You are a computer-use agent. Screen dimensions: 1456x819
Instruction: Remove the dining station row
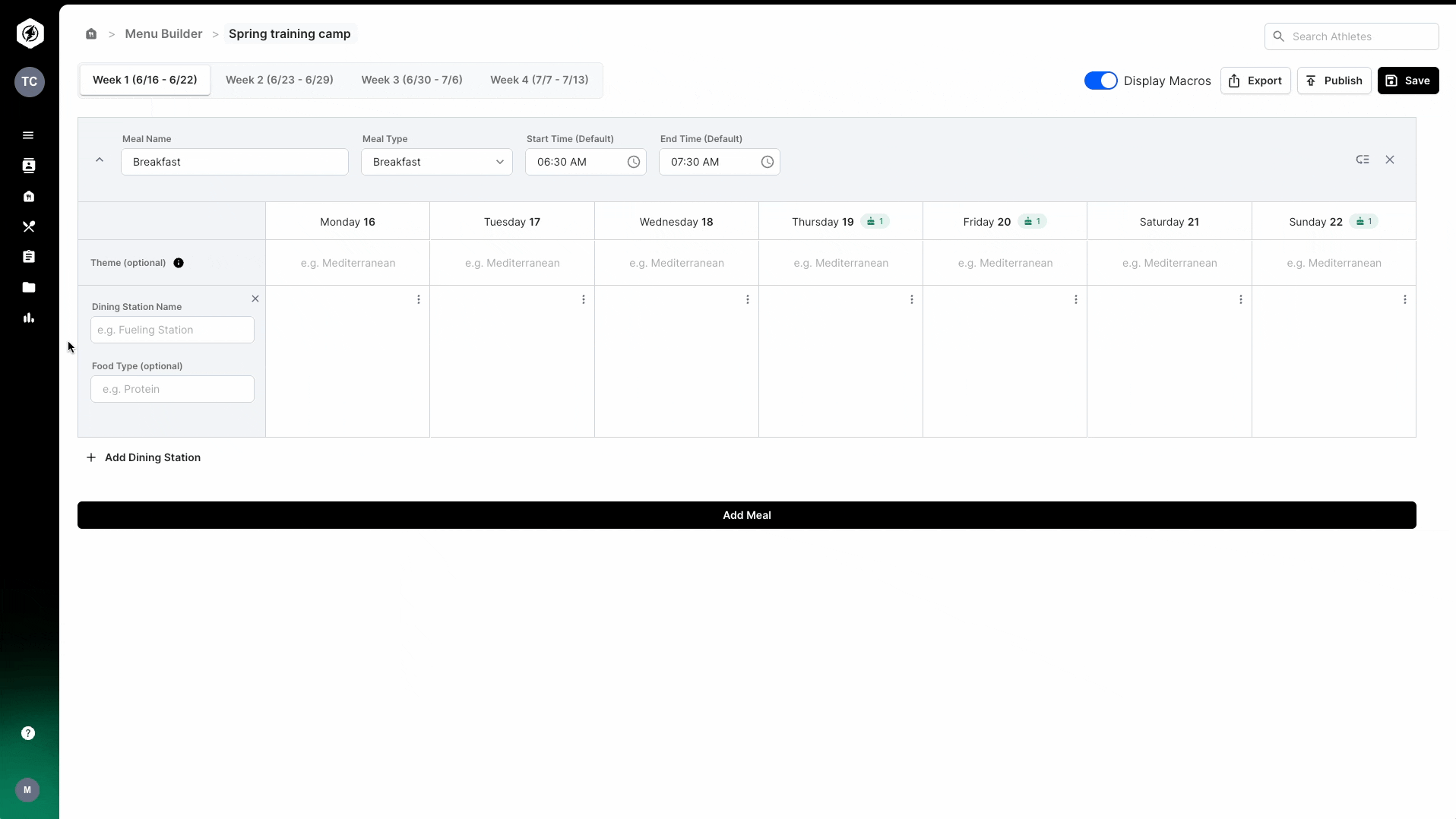tap(255, 299)
